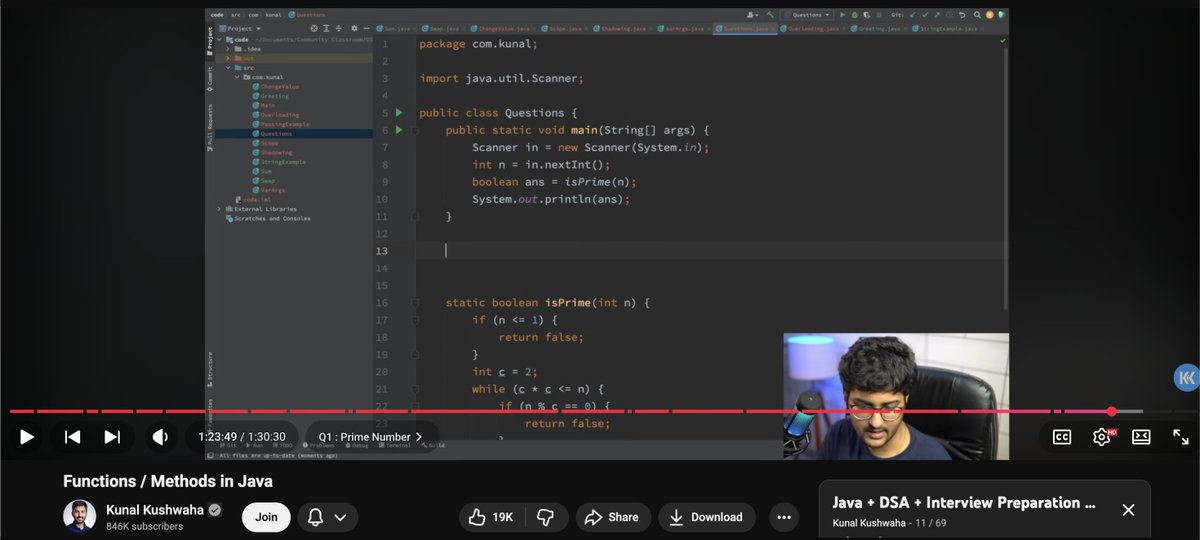
Task: Click the 1:23:49 / 1:30:30 time display
Action: click(x=242, y=437)
